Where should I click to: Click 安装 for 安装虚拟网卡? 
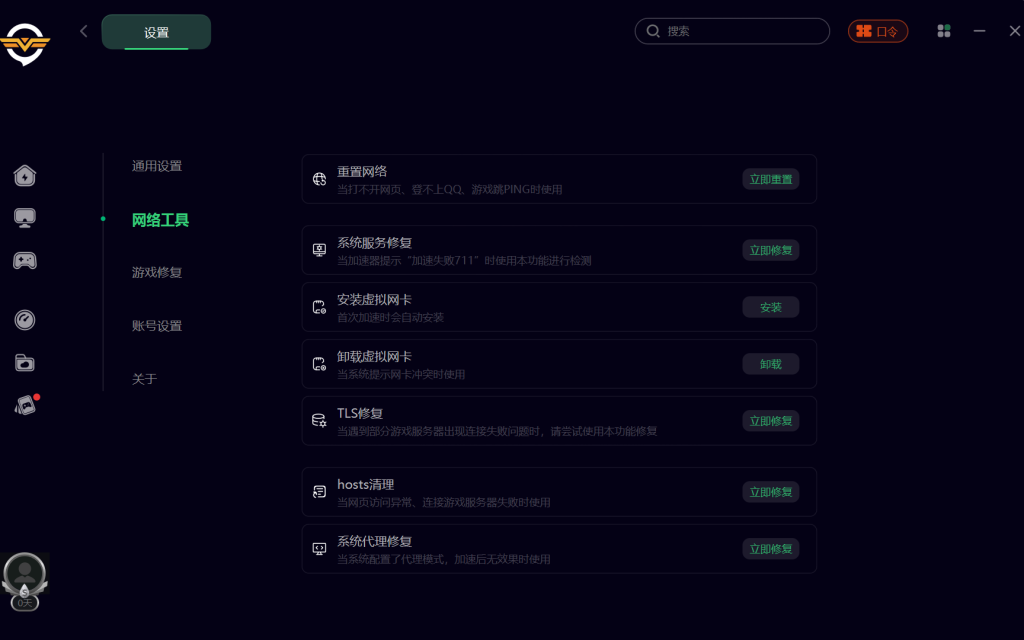click(x=770, y=307)
